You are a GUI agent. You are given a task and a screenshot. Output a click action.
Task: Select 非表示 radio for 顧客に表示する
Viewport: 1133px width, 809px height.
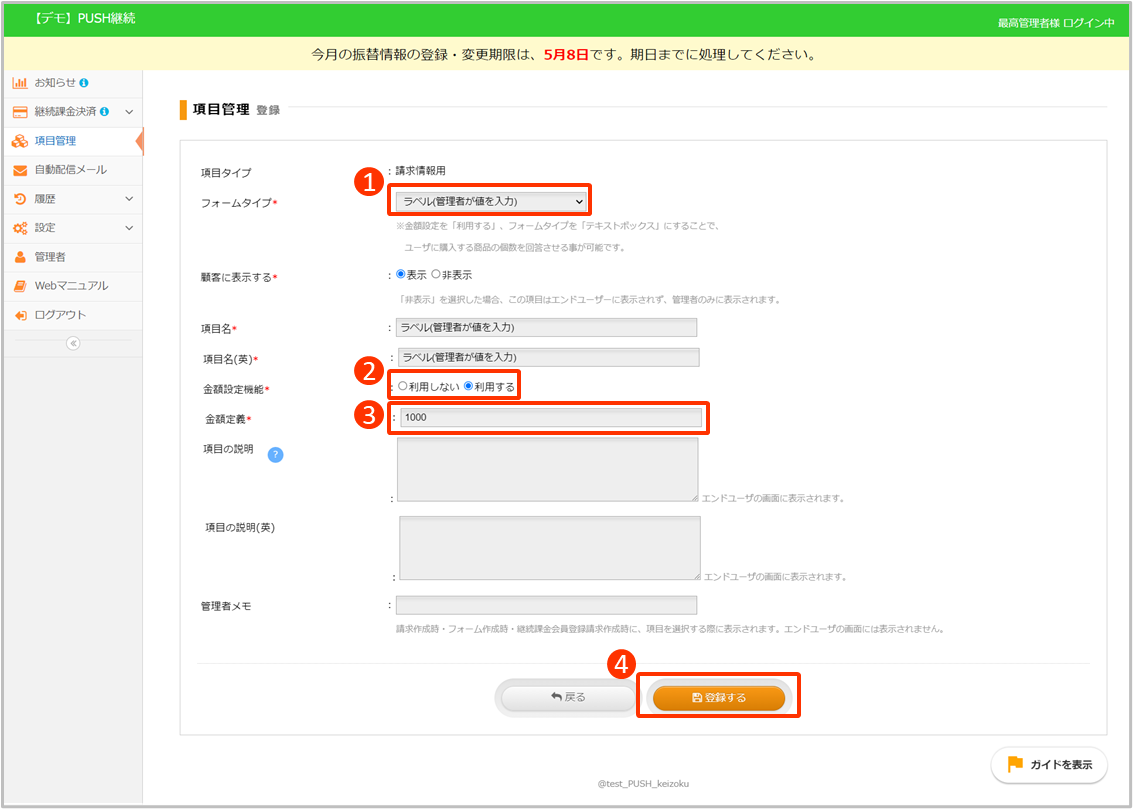click(x=436, y=274)
